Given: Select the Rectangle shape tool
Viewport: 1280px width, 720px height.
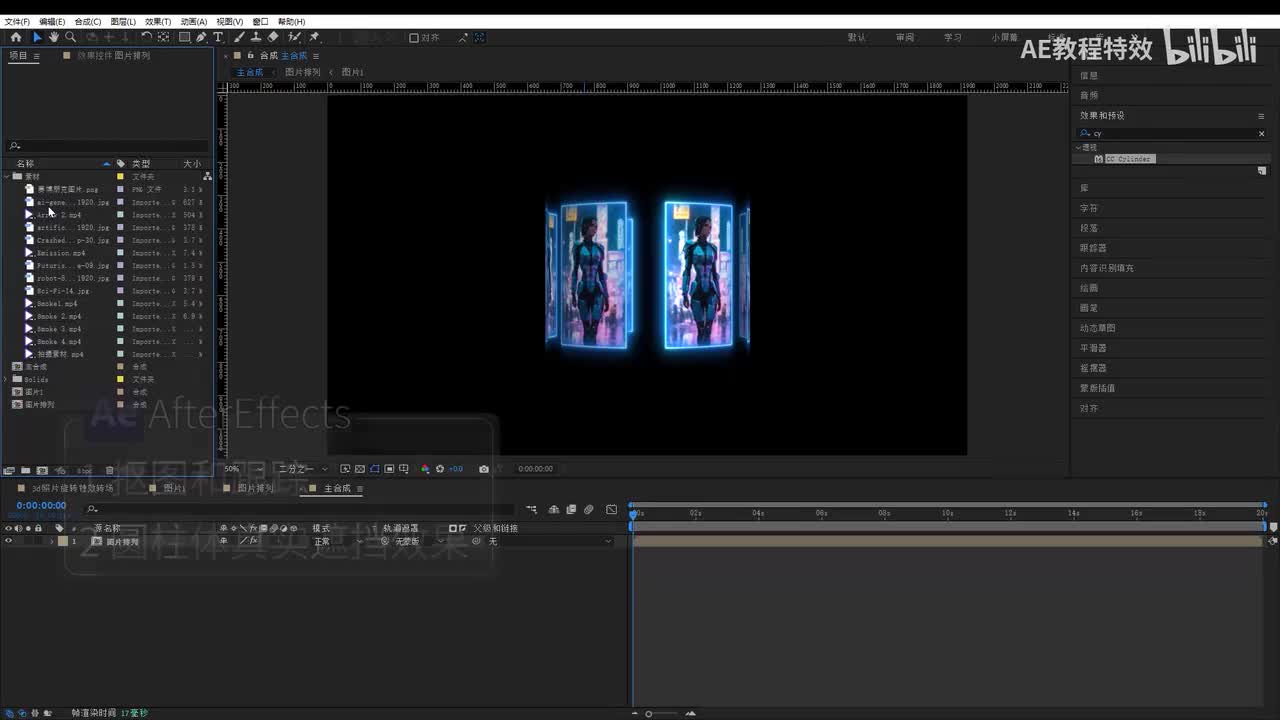Looking at the screenshot, I should click(x=185, y=37).
